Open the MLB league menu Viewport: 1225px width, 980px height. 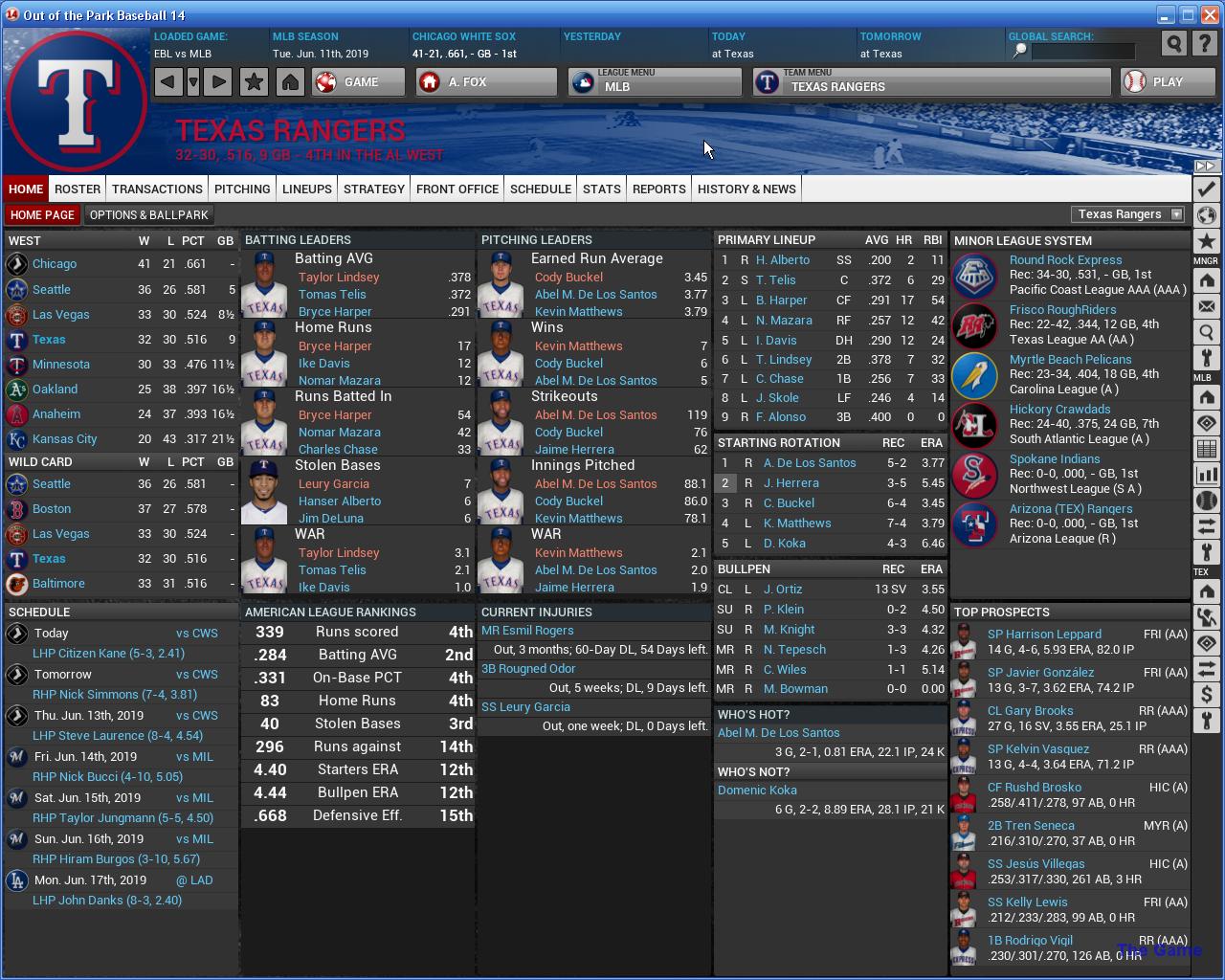pyautogui.click(x=655, y=81)
